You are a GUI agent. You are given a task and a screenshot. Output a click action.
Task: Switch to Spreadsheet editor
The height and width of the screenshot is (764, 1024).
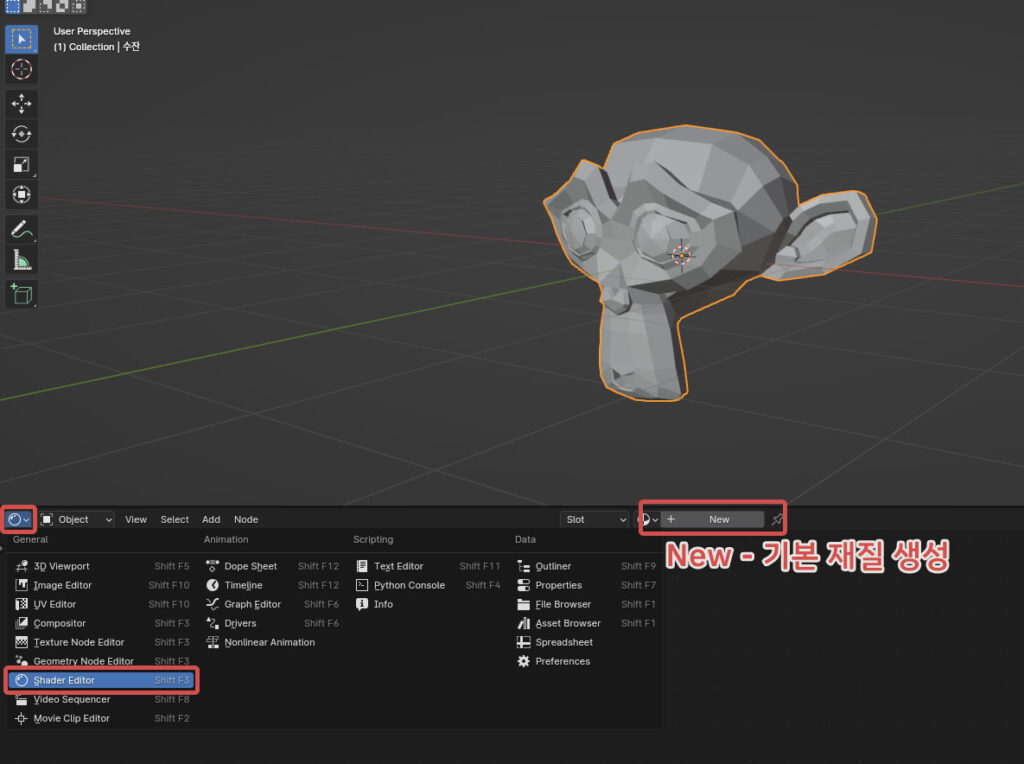[586, 642]
